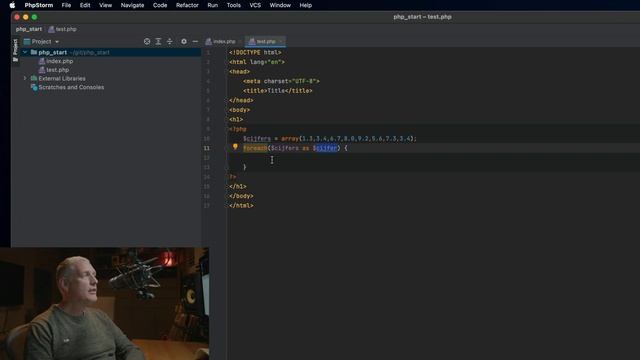Click the Expand All icon in Project panel
640x360 pixels.
click(158, 42)
